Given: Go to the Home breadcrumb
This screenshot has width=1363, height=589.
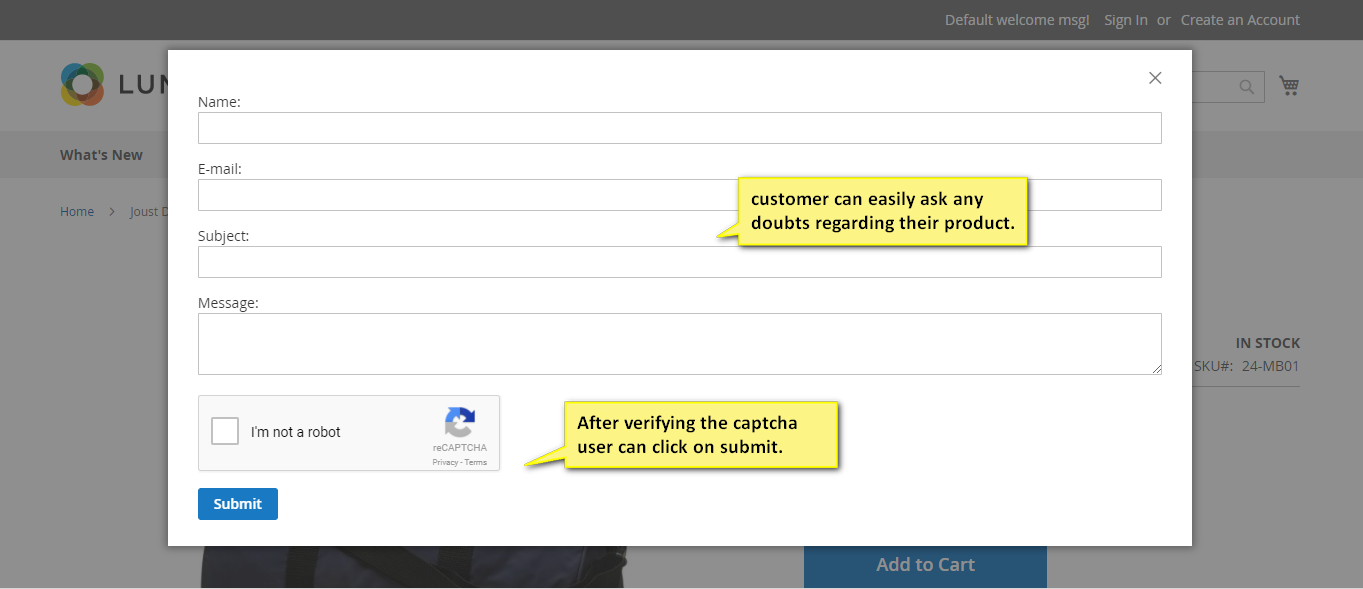Looking at the screenshot, I should click(77, 211).
